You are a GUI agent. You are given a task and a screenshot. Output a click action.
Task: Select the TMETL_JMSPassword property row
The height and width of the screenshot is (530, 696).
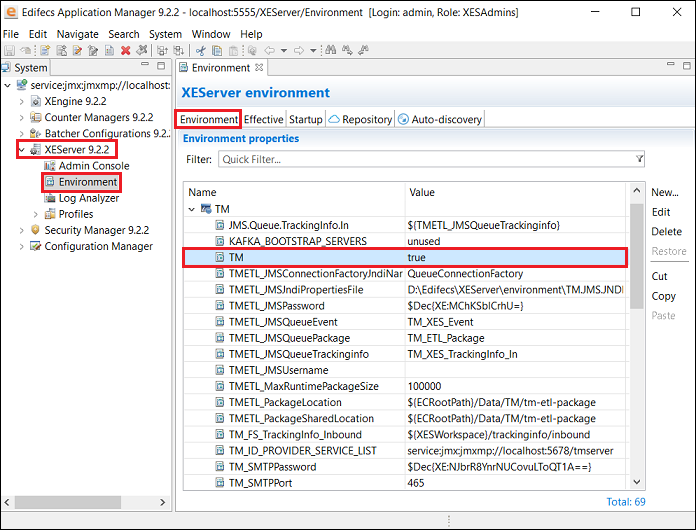(x=405, y=306)
